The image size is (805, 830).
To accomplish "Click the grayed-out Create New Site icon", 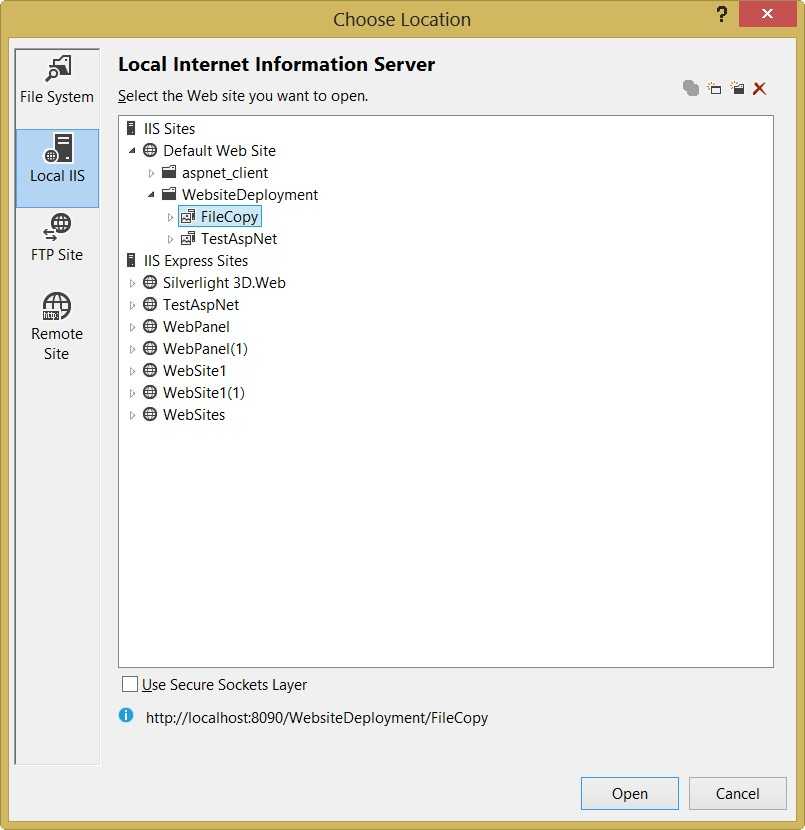I will [x=691, y=89].
